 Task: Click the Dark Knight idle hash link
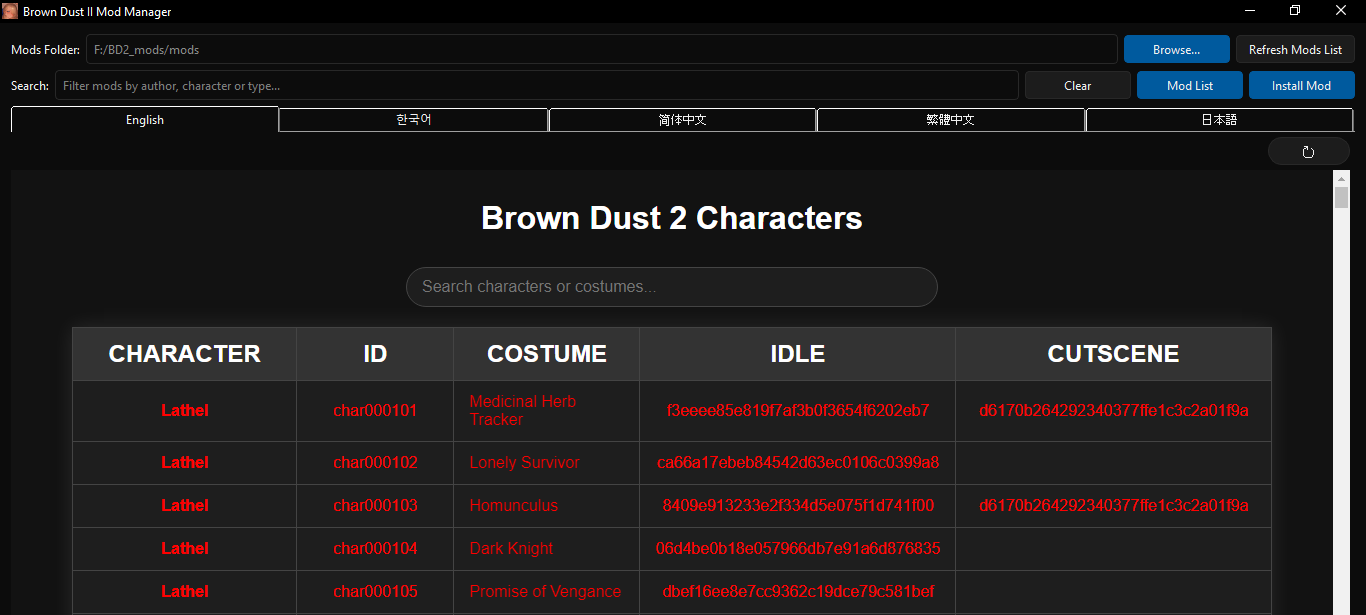[x=797, y=548]
